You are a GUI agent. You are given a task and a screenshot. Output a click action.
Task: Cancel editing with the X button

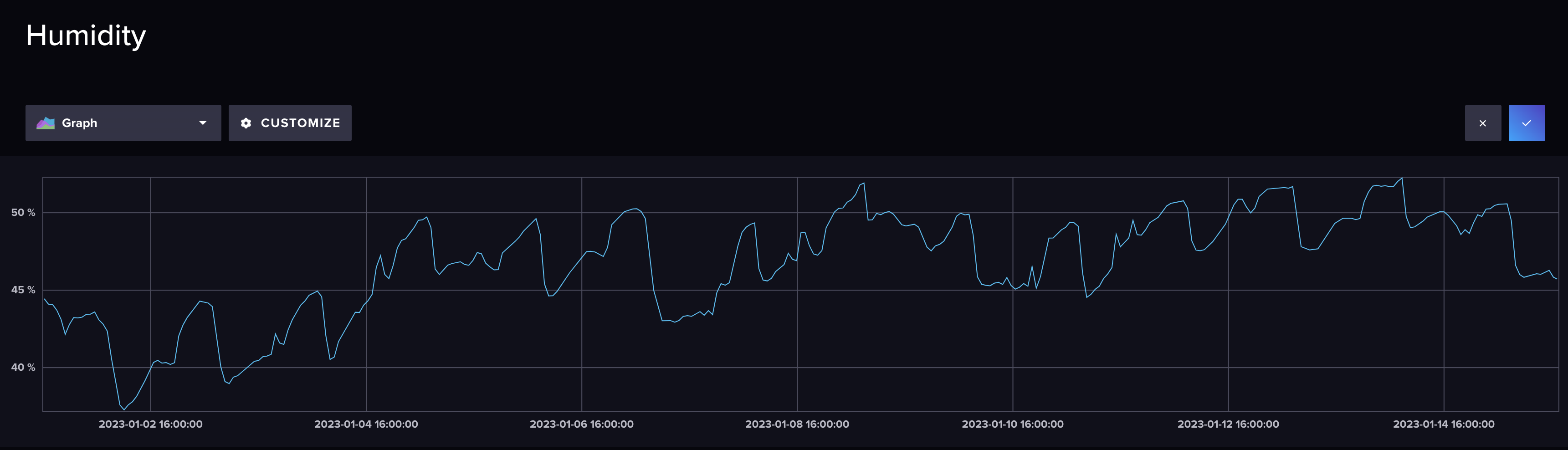(1483, 123)
